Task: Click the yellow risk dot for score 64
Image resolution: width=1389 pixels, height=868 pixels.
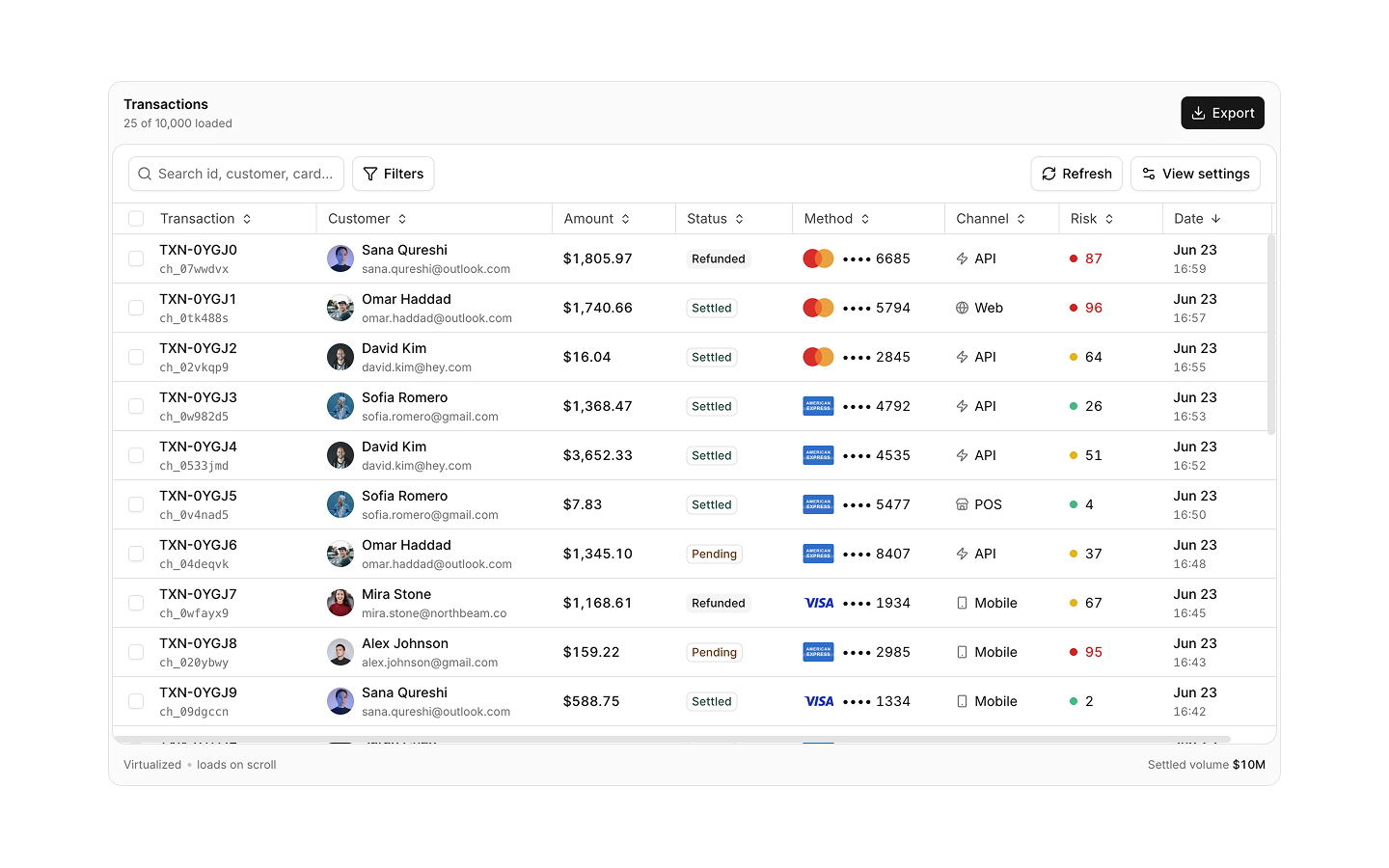Action: tap(1074, 357)
